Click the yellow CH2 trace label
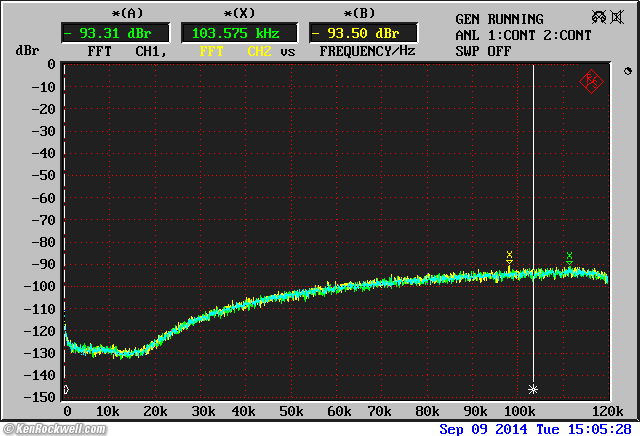The image size is (640, 436). point(258,50)
